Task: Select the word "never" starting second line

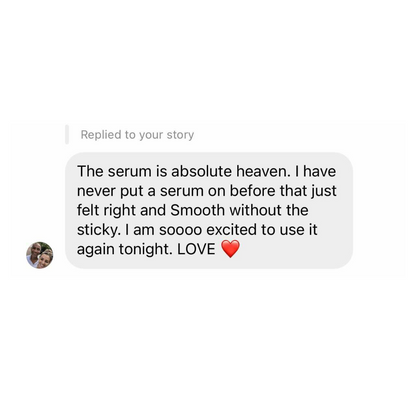Action: pos(96,191)
